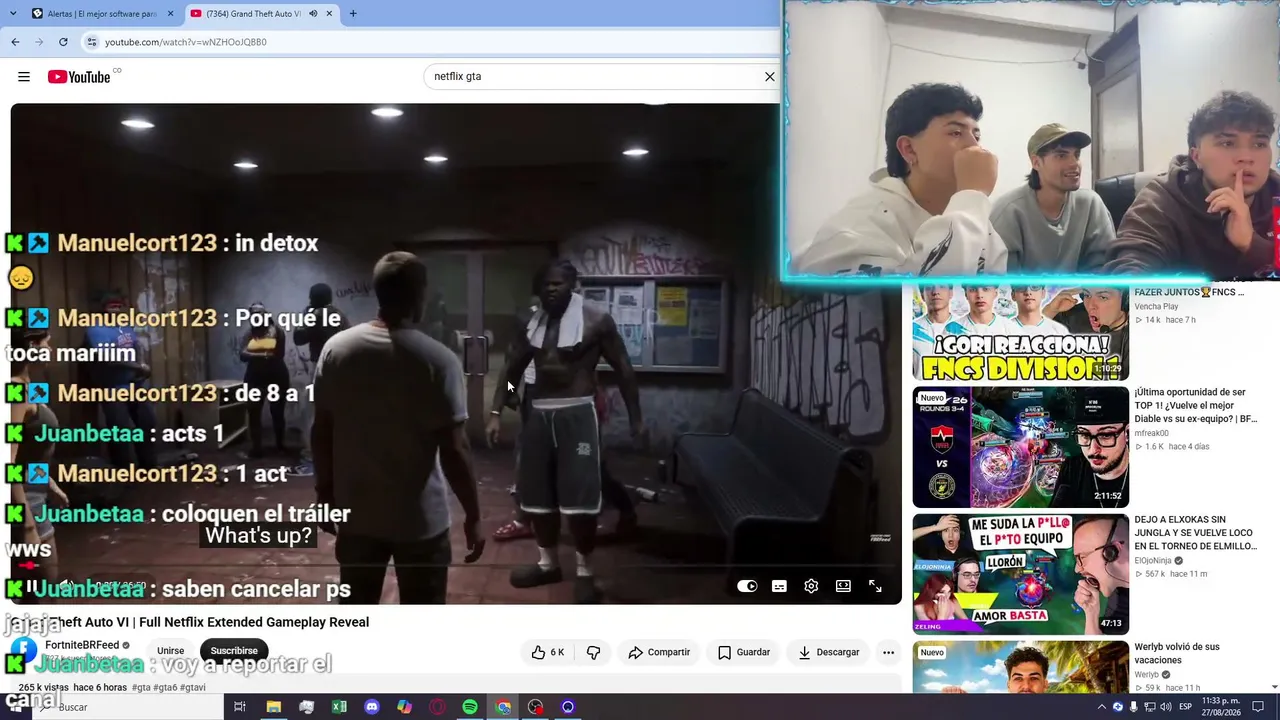Open the FortniteBRFeed channel name
This screenshot has height=720, width=1280.
coord(82,645)
